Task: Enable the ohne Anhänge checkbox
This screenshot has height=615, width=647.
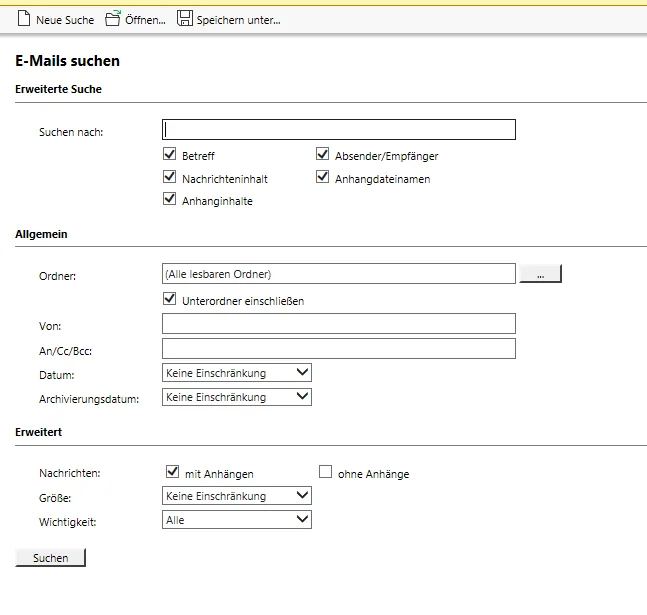Action: (326, 472)
